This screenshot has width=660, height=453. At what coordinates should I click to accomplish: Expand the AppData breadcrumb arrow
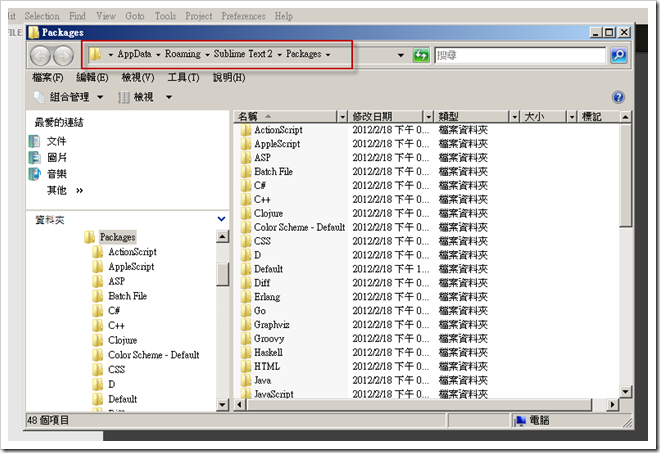coord(158,55)
